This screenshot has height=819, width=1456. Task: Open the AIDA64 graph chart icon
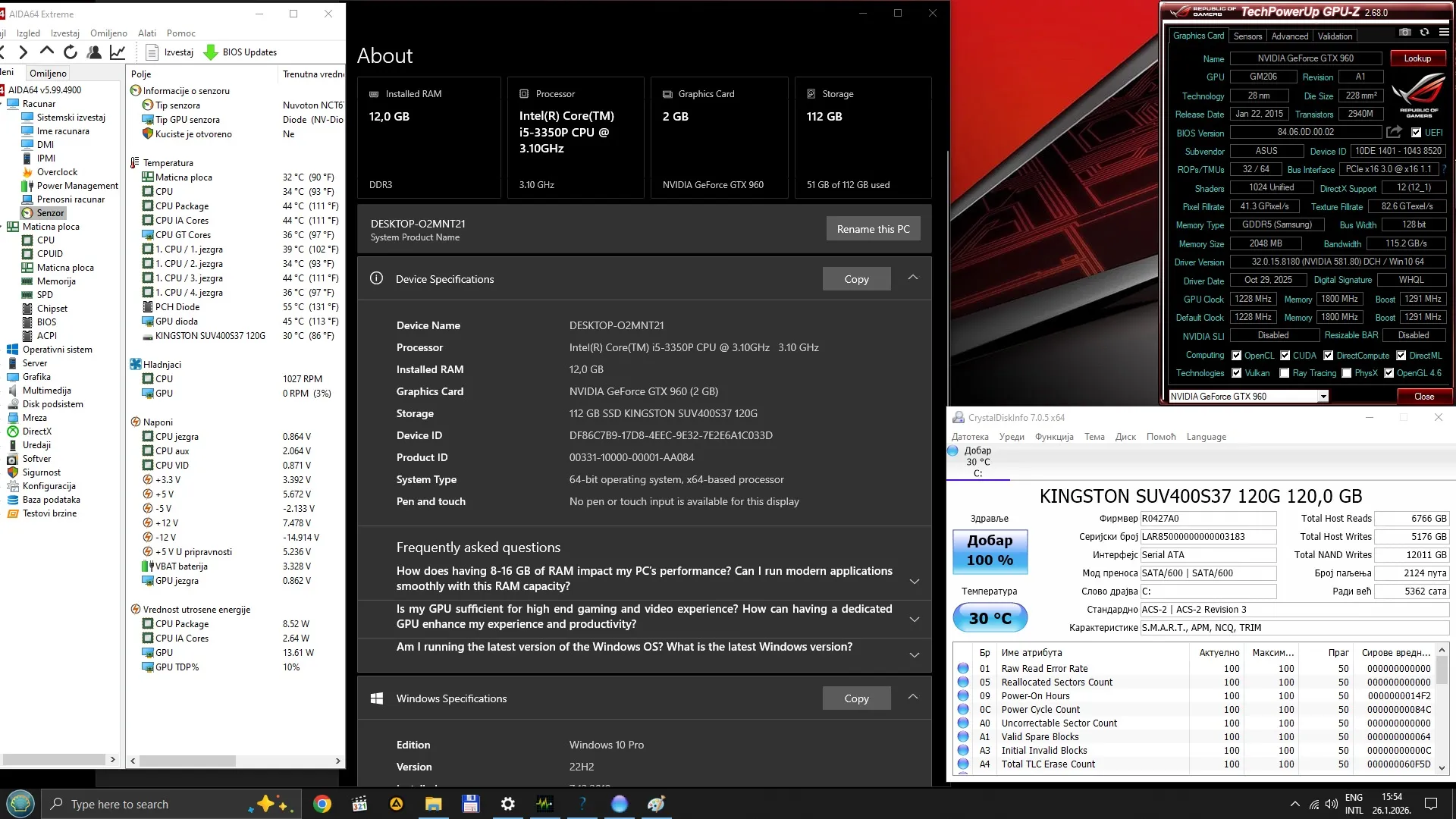pyautogui.click(x=118, y=52)
